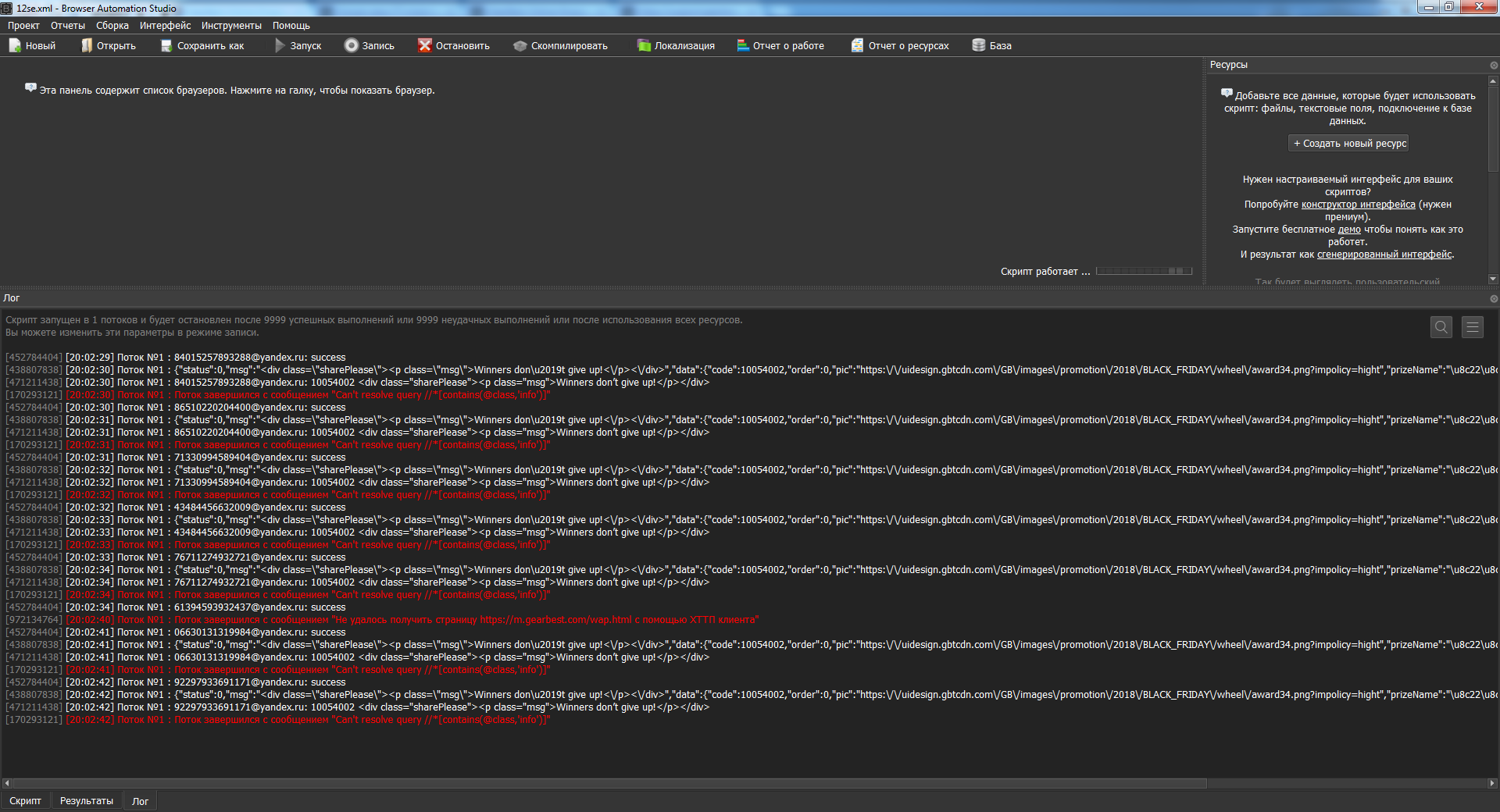Image resolution: width=1500 pixels, height=812 pixels.
Task: Open the Локализация icon
Action: [x=644, y=45]
